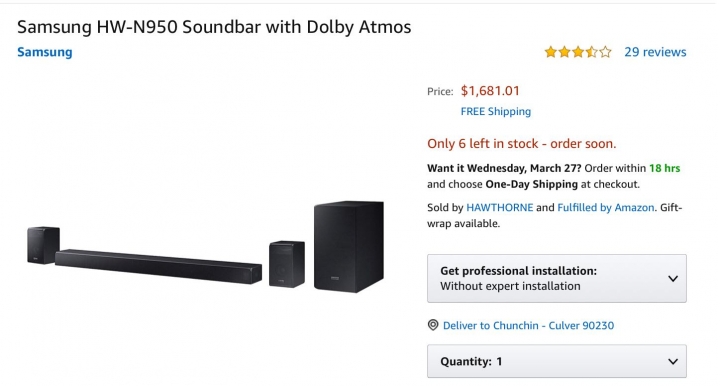
Task: Click the $1,681.01 price
Action: click(x=490, y=91)
